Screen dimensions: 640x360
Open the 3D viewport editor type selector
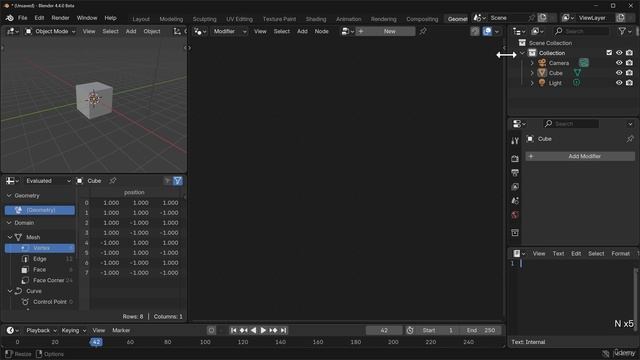12,31
